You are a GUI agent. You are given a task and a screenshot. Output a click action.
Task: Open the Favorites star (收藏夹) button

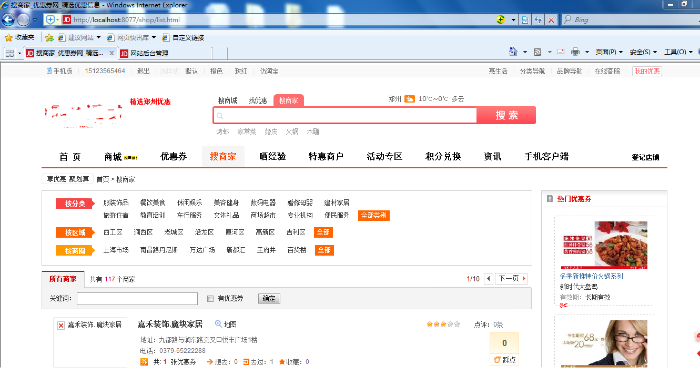(19, 38)
